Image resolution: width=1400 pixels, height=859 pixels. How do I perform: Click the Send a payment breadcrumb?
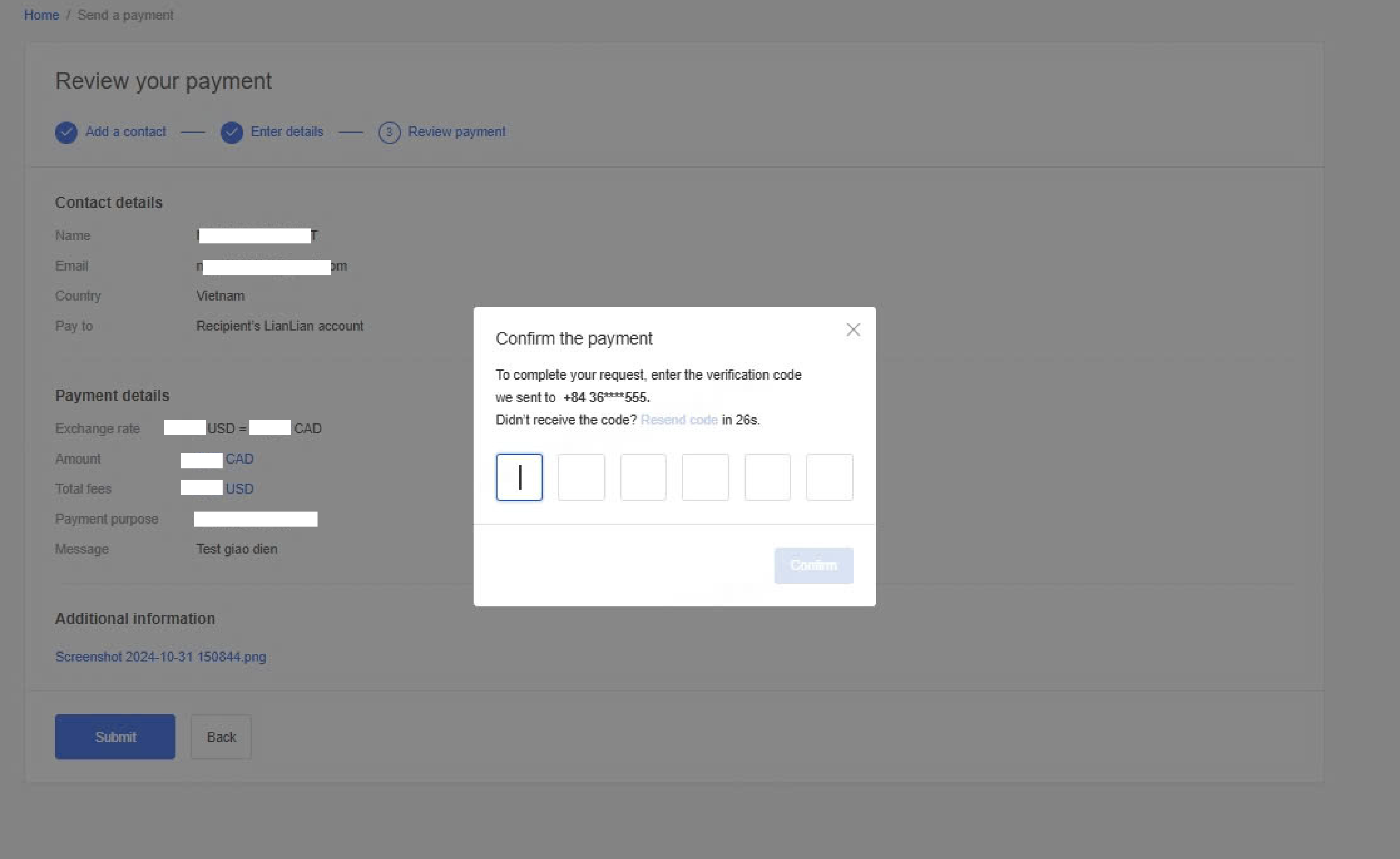point(125,15)
